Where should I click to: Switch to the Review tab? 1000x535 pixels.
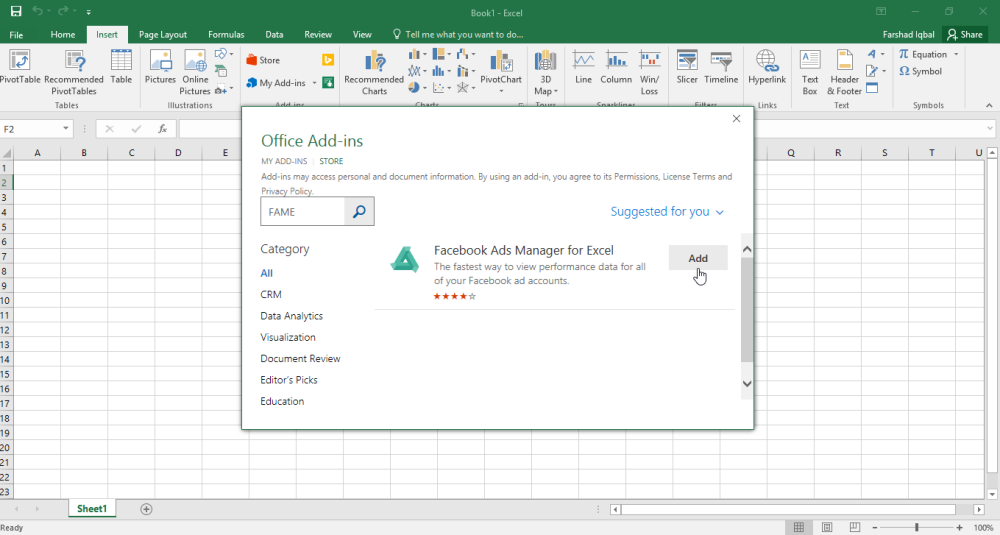point(318,34)
